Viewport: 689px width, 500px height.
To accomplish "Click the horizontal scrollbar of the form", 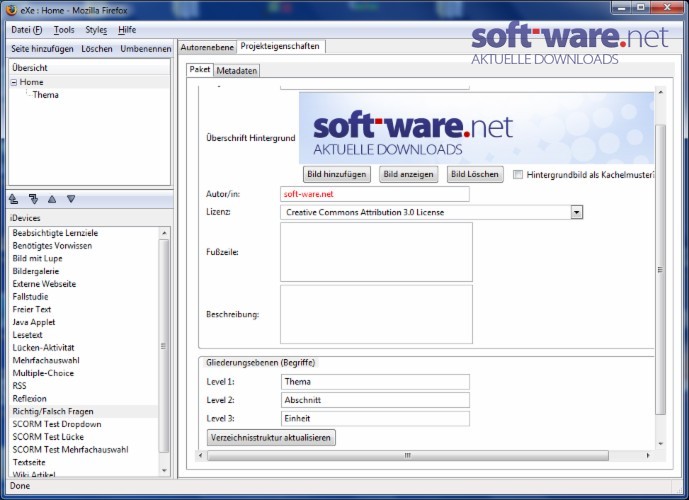I will (408, 456).
